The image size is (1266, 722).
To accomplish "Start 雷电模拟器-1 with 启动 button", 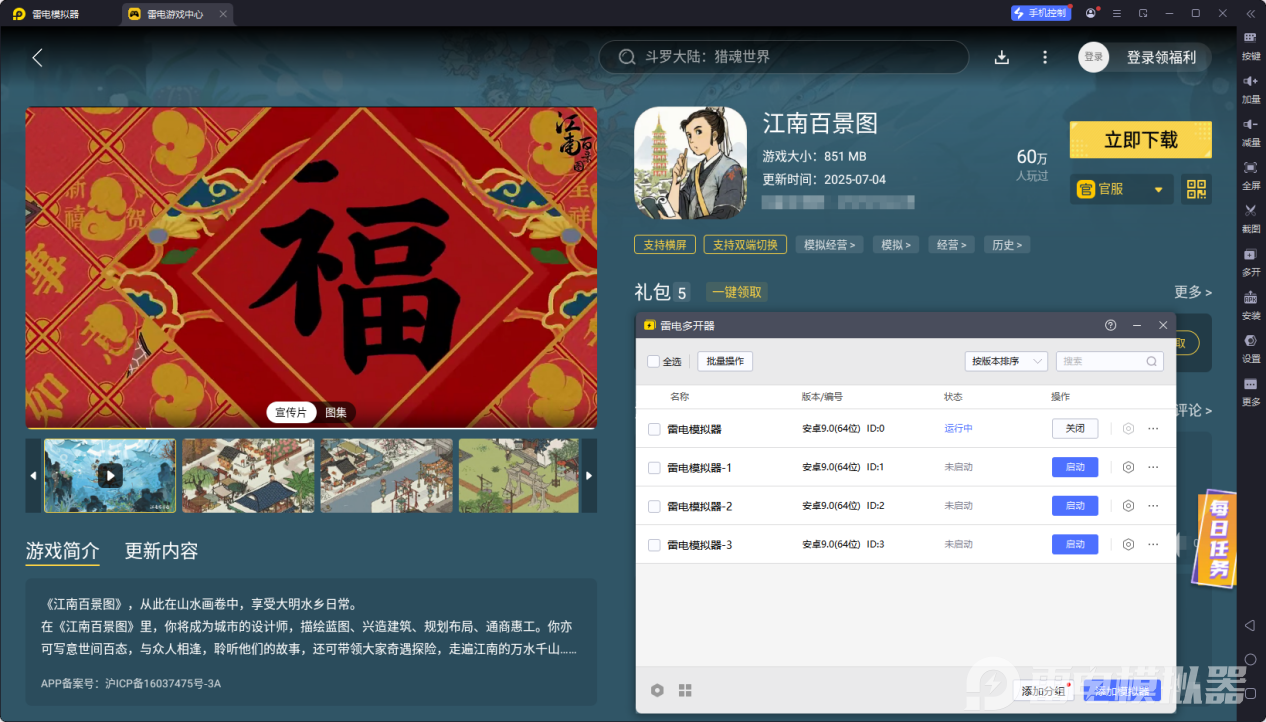I will click(x=1075, y=467).
